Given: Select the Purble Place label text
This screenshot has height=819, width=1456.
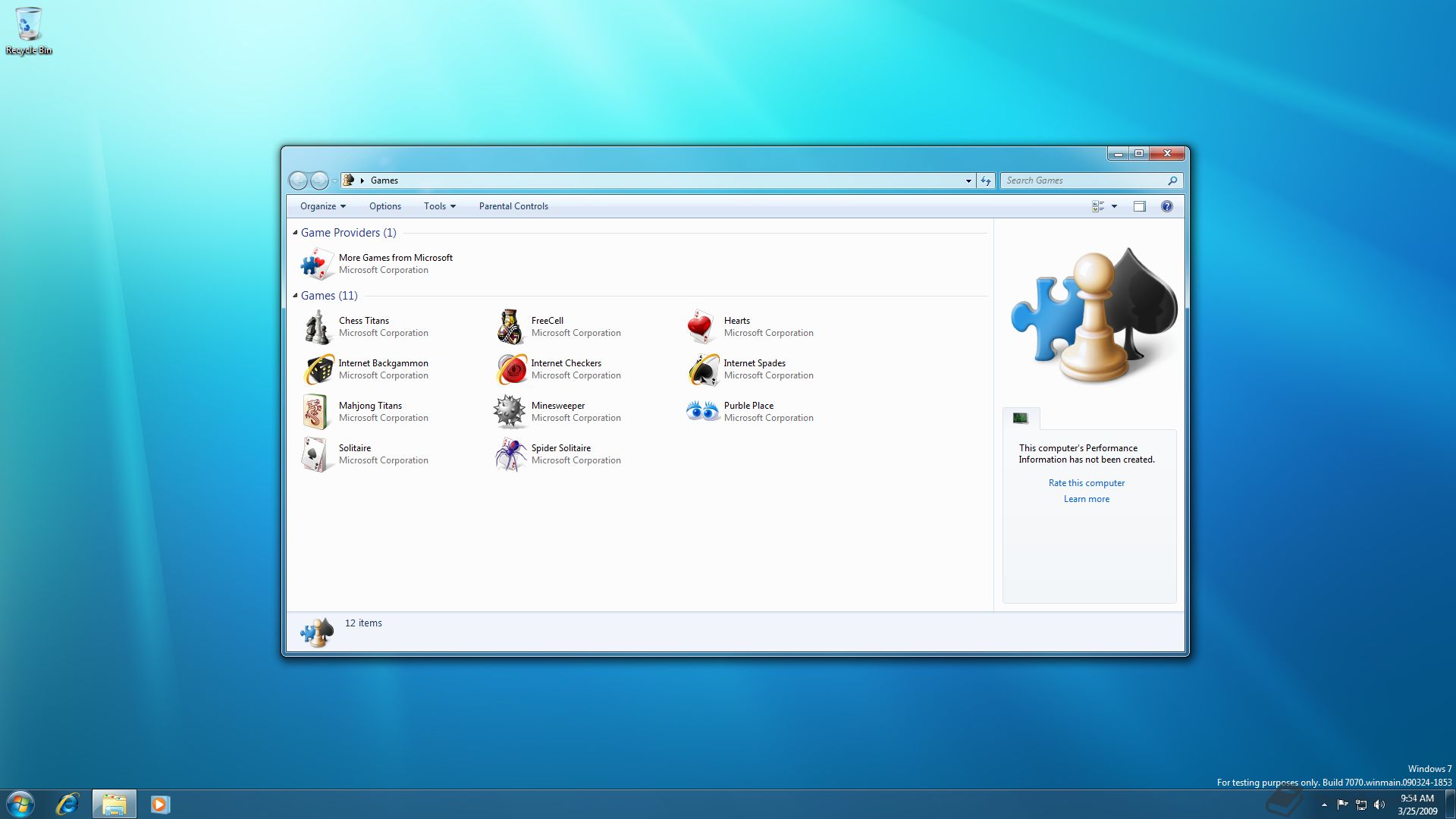Looking at the screenshot, I should point(748,406).
